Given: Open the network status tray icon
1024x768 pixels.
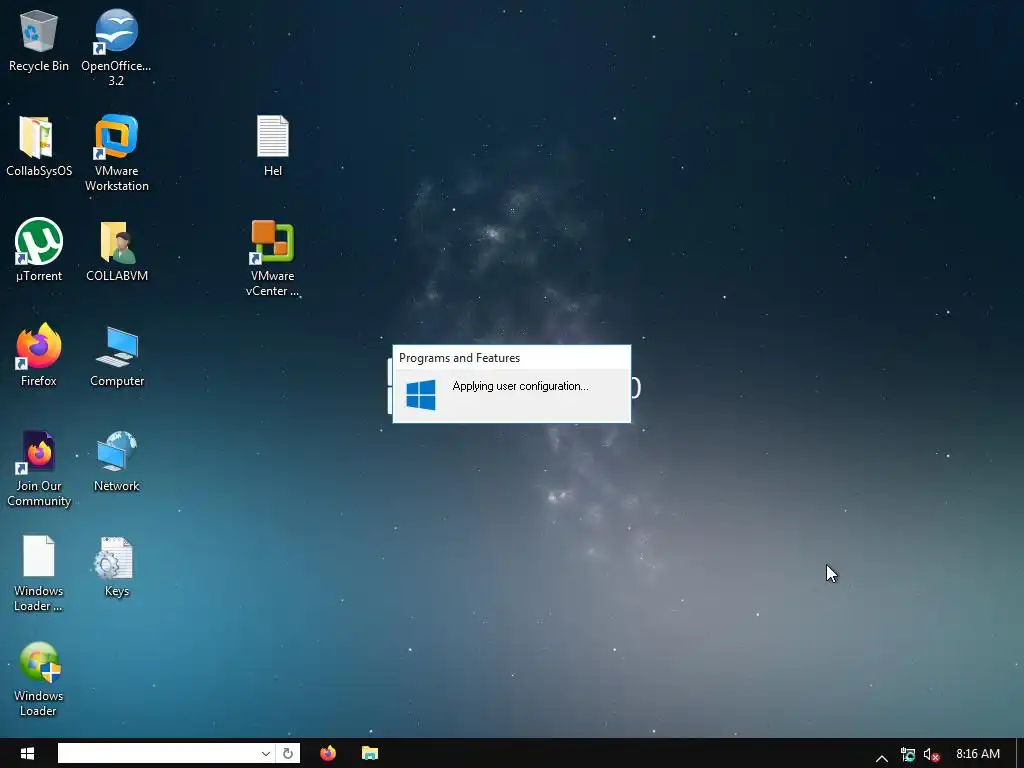Looking at the screenshot, I should click(907, 755).
